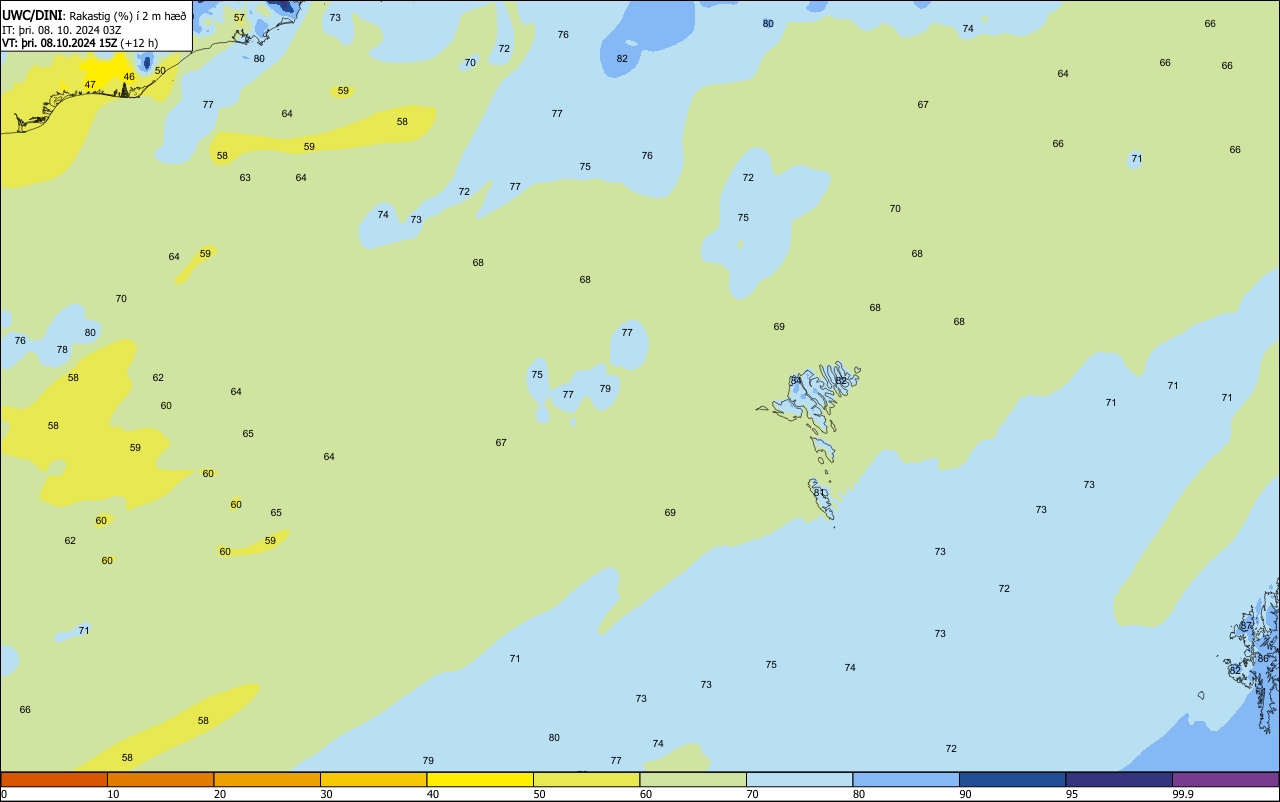Click the light blue 70–80 legend swatch
The width and height of the screenshot is (1280, 802).
point(799,779)
